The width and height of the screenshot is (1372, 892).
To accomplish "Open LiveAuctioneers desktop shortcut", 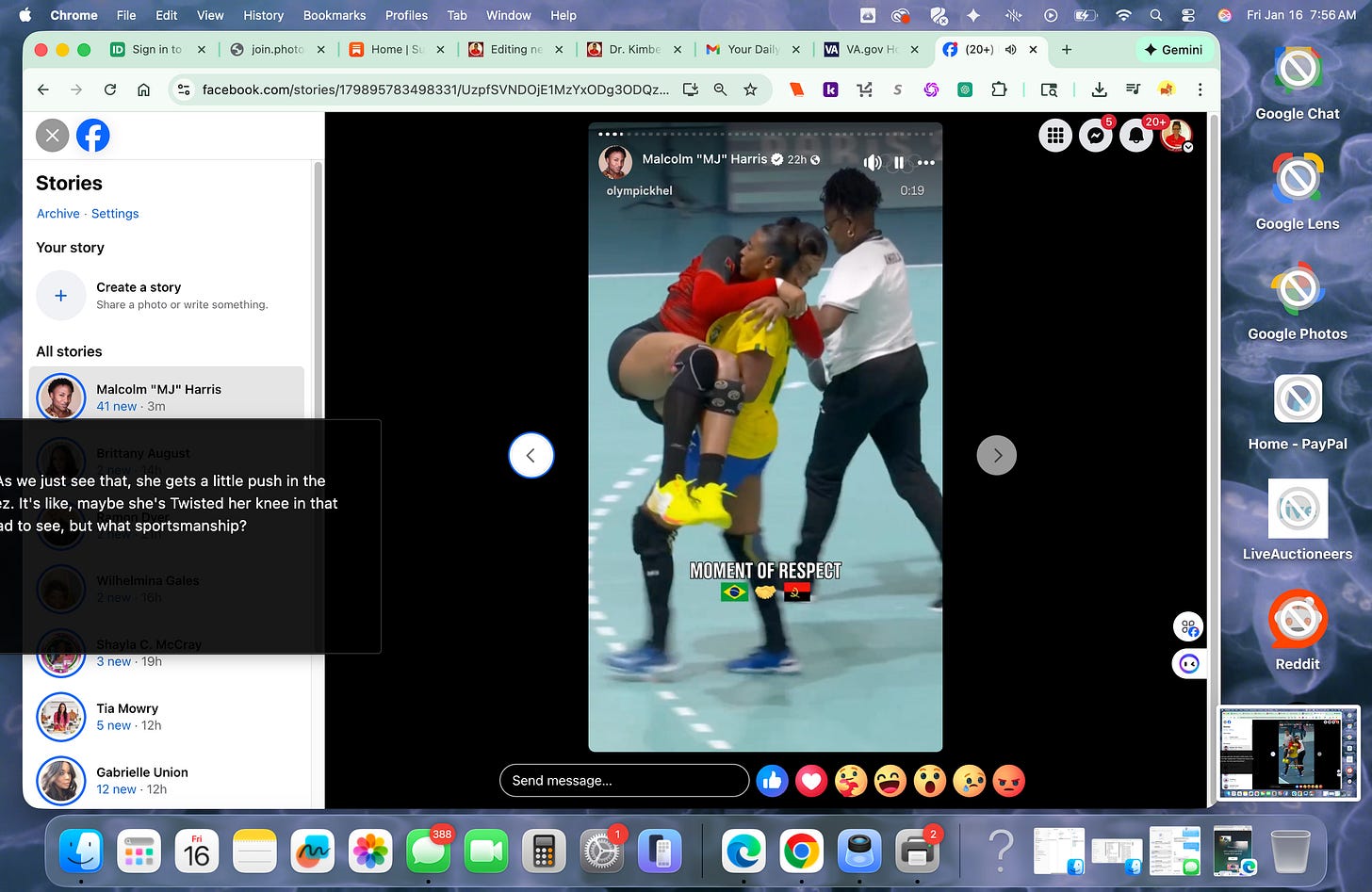I will pyautogui.click(x=1298, y=520).
